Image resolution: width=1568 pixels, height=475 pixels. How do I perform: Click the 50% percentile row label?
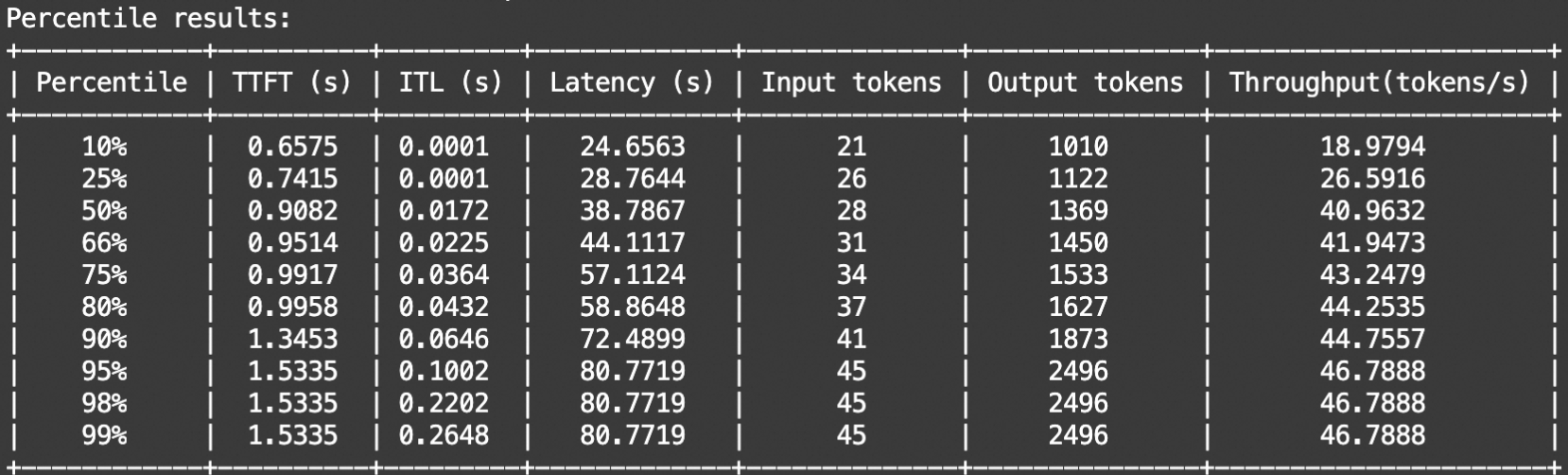click(x=104, y=211)
